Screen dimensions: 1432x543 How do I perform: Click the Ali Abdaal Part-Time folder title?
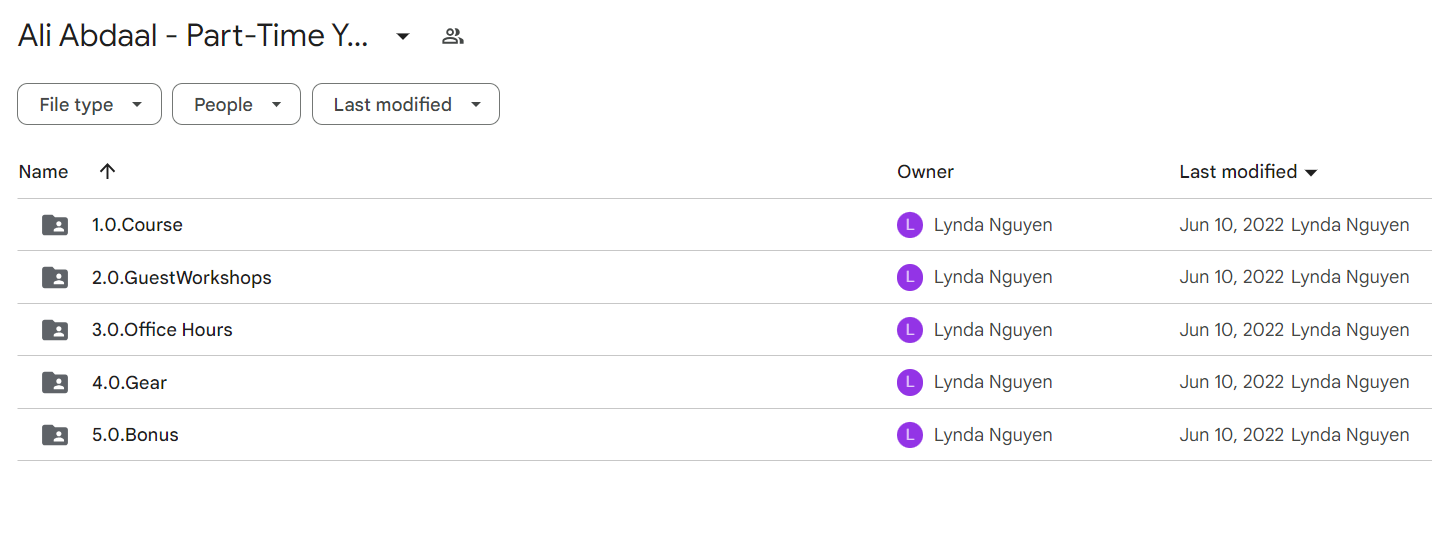pyautogui.click(x=194, y=36)
